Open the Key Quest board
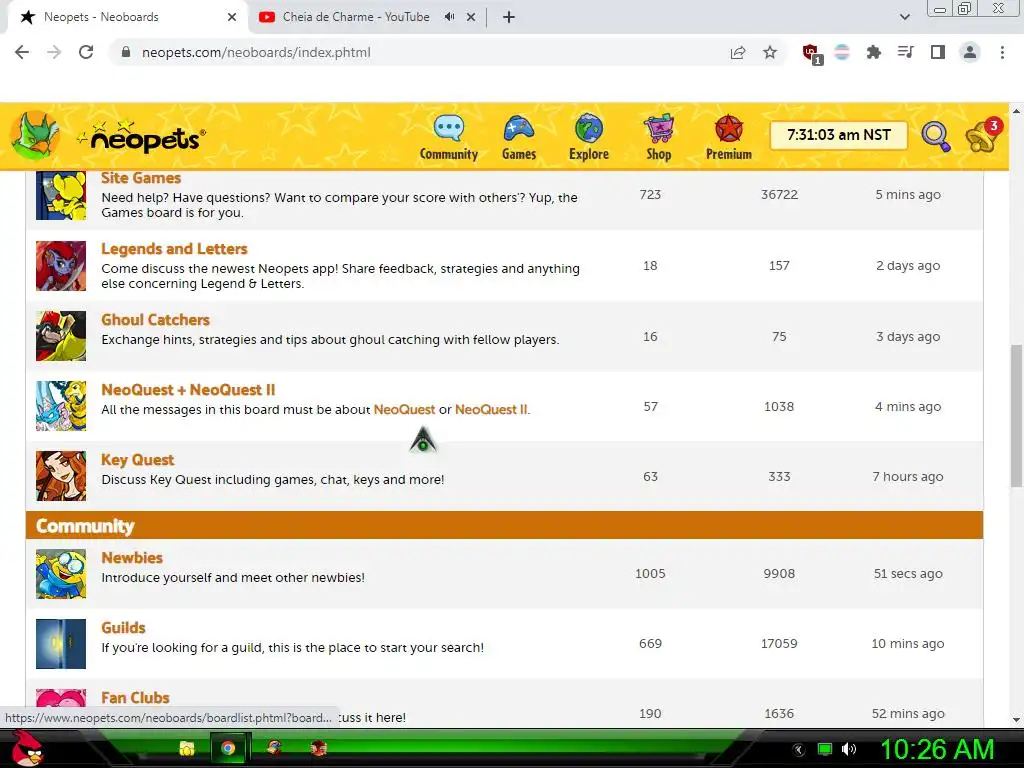The height and width of the screenshot is (768, 1024). (138, 460)
